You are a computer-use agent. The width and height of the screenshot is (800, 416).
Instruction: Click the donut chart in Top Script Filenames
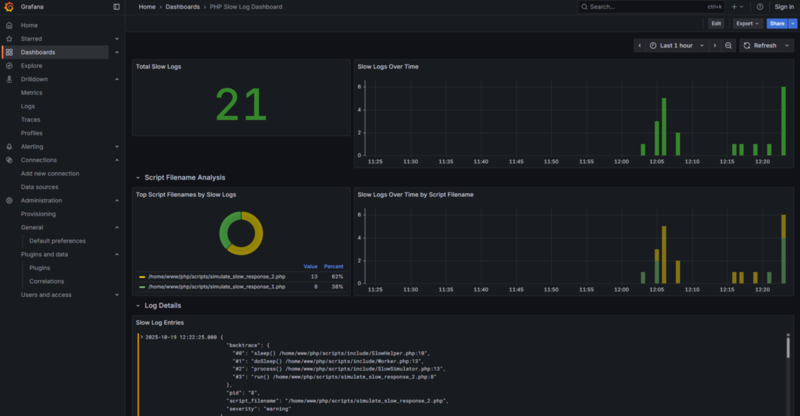click(241, 233)
